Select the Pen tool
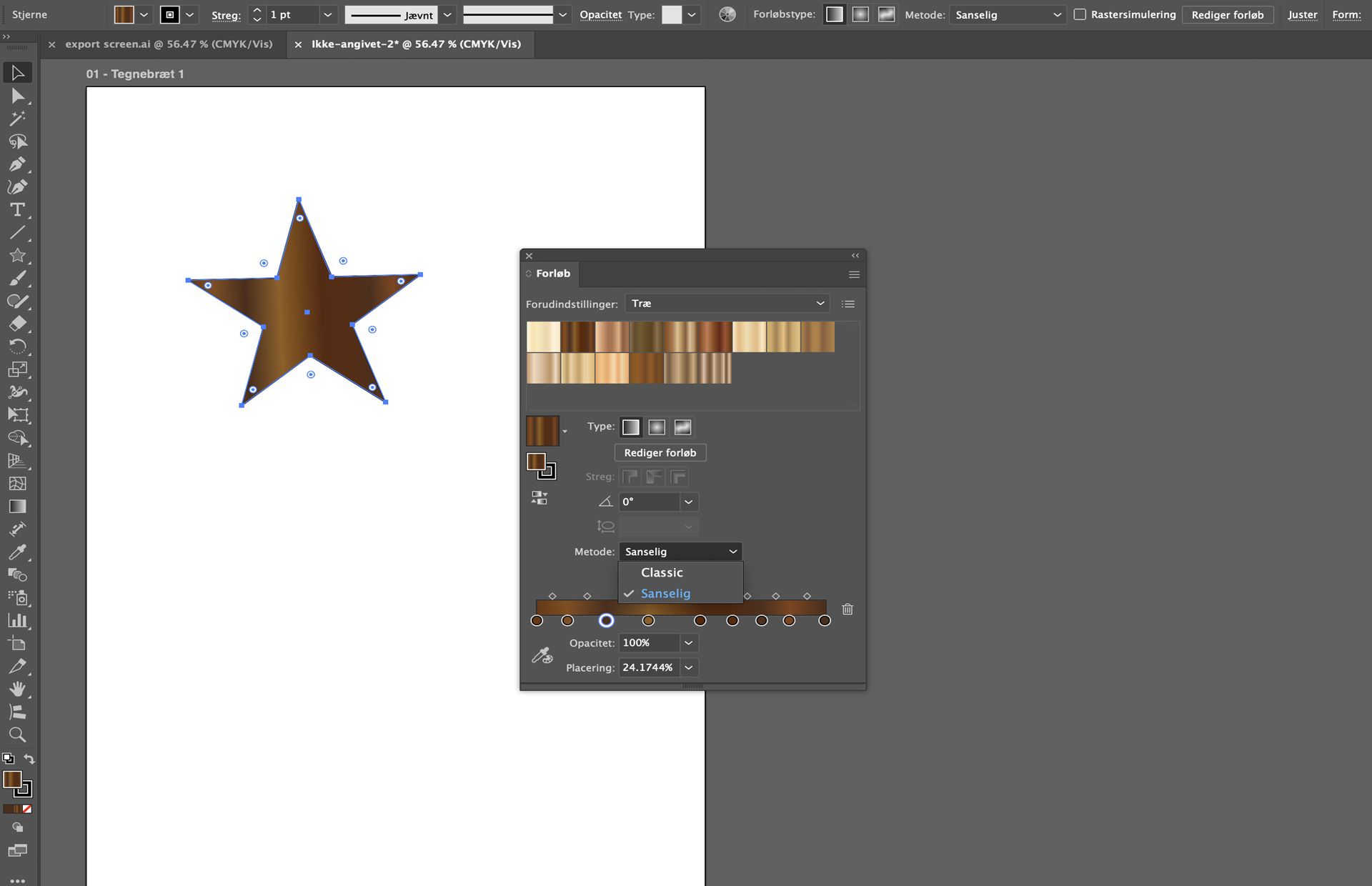 click(17, 164)
